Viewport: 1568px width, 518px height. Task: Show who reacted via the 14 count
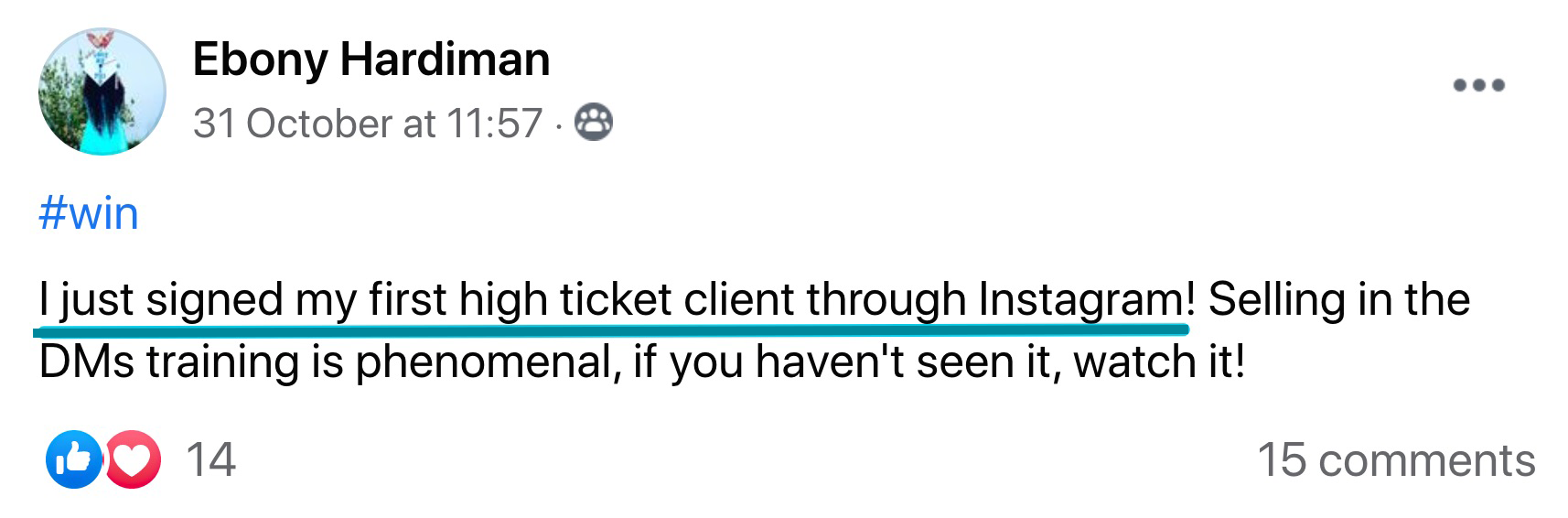coord(210,459)
